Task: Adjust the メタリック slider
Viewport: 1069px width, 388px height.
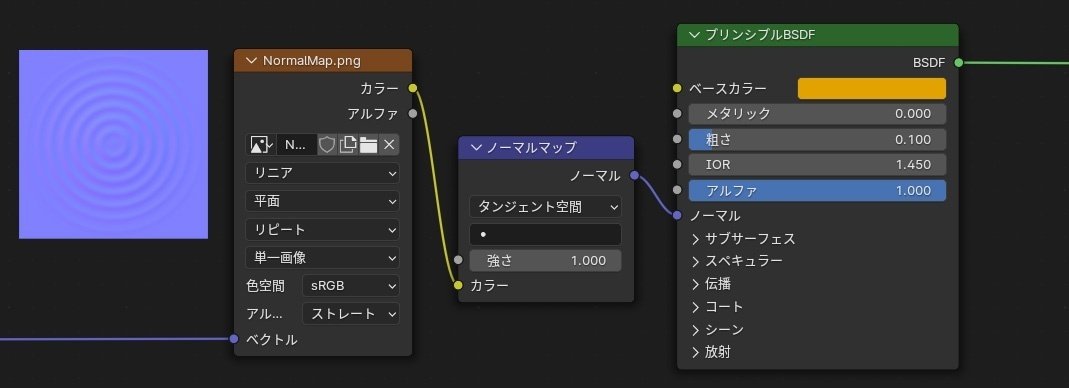Action: coord(817,114)
